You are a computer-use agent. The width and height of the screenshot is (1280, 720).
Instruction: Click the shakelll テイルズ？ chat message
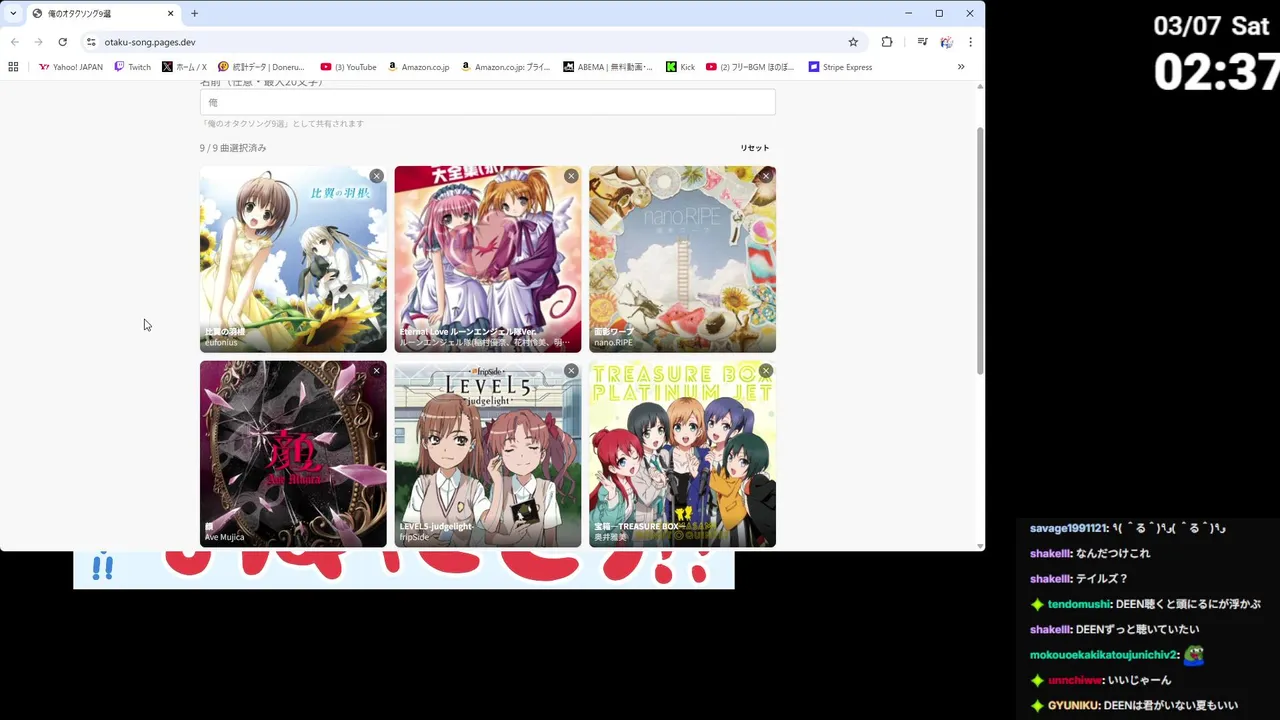[1079, 579]
